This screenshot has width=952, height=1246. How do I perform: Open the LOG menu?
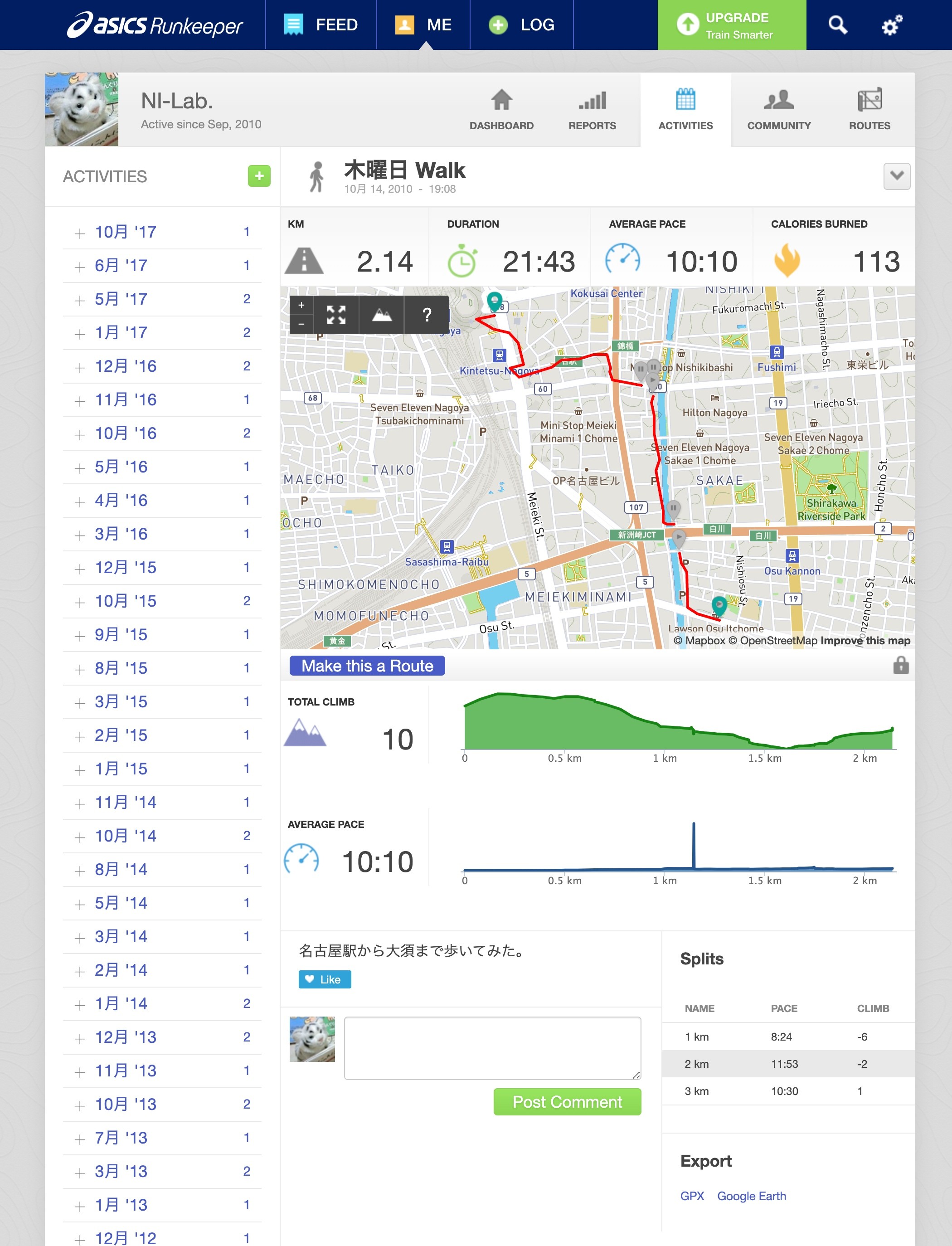point(522,25)
